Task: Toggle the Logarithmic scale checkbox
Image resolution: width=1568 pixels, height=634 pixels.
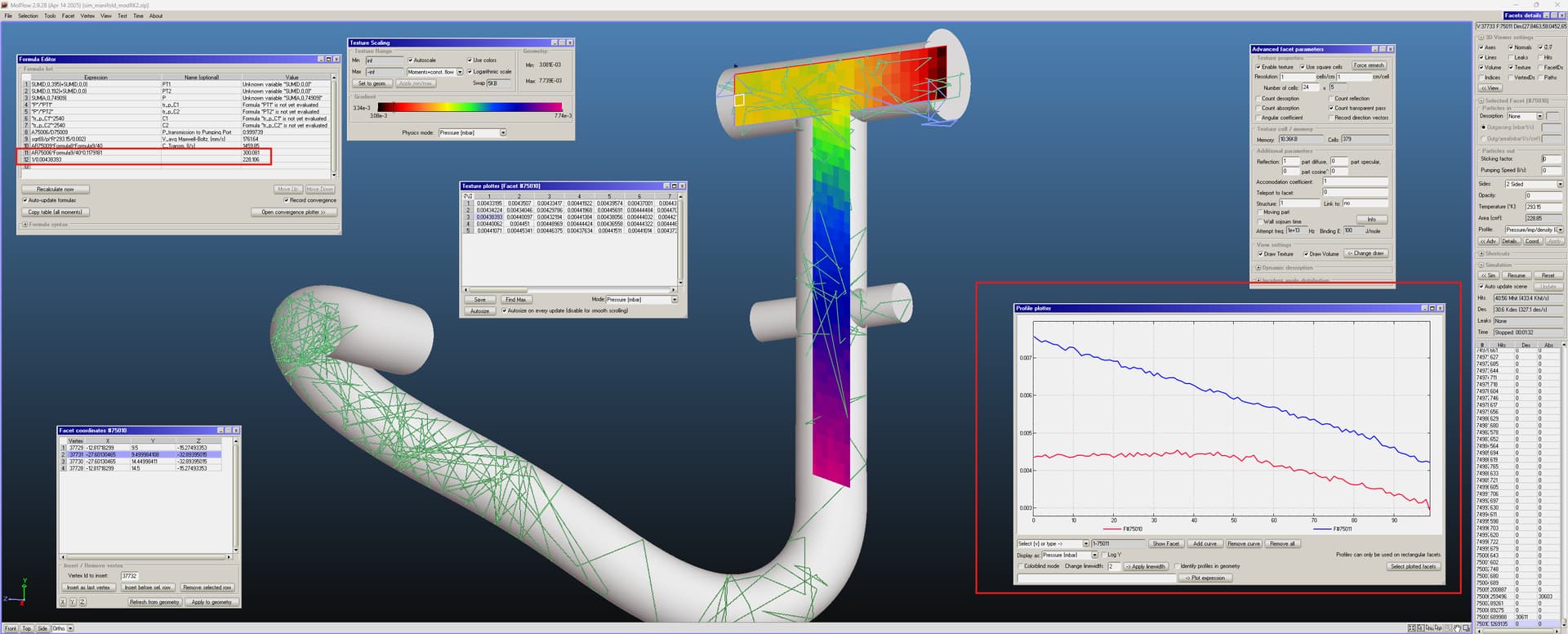Action: [x=470, y=72]
